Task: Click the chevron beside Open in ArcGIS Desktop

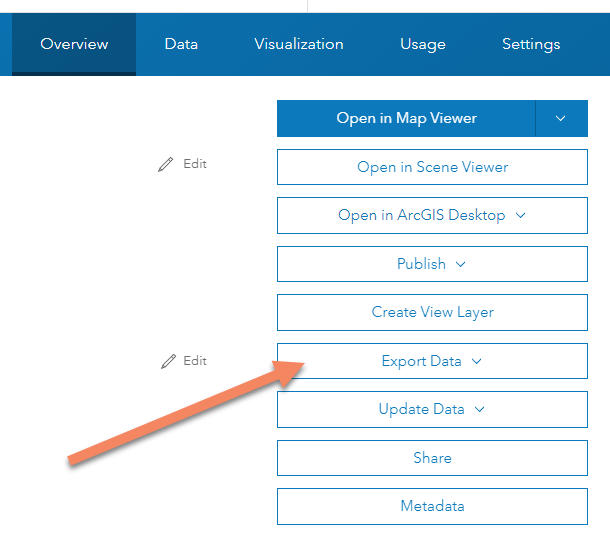Action: pos(520,215)
